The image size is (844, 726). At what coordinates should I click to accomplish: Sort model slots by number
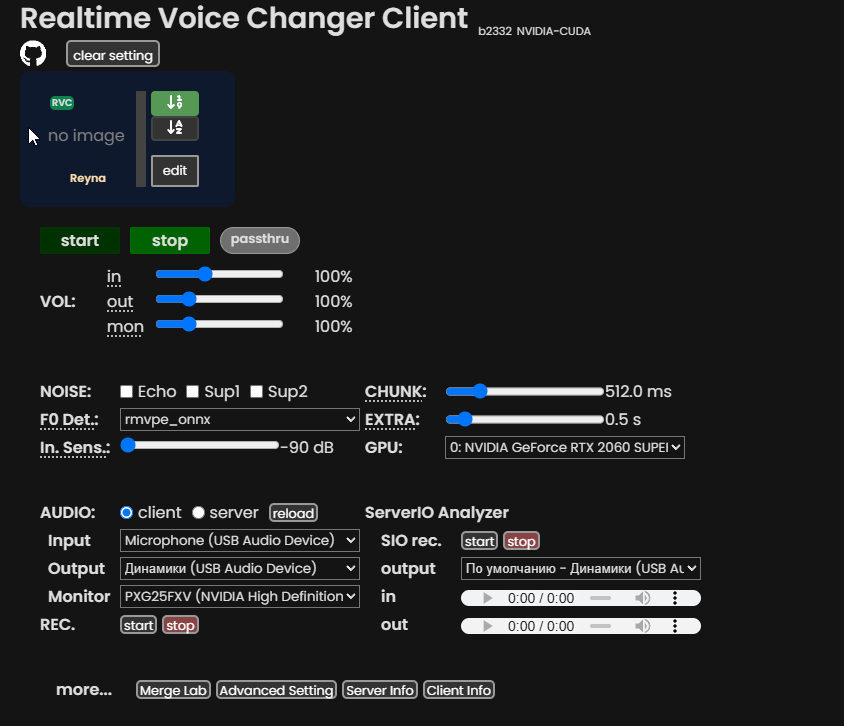175,103
